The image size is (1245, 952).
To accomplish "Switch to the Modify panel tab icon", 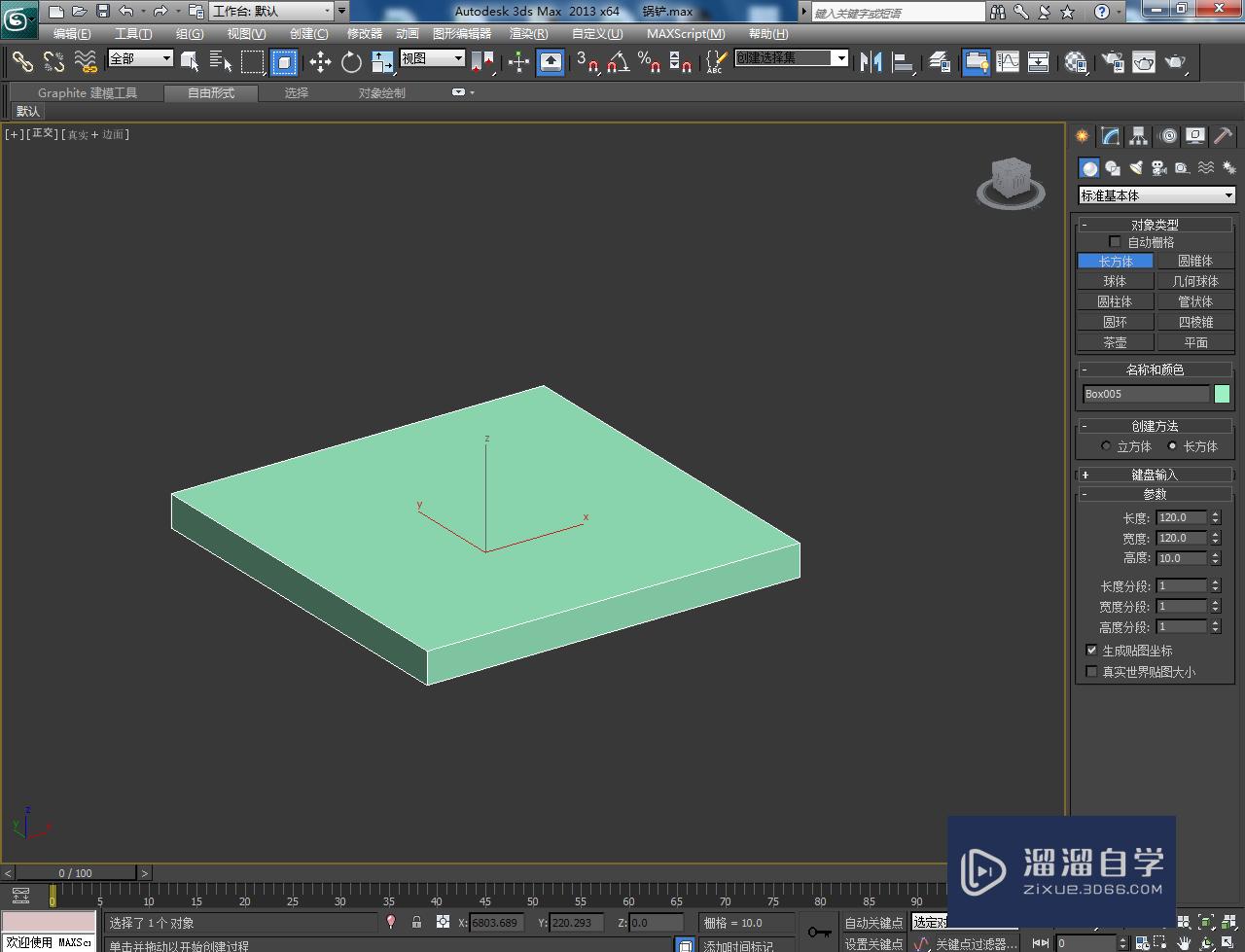I will 1110,136.
